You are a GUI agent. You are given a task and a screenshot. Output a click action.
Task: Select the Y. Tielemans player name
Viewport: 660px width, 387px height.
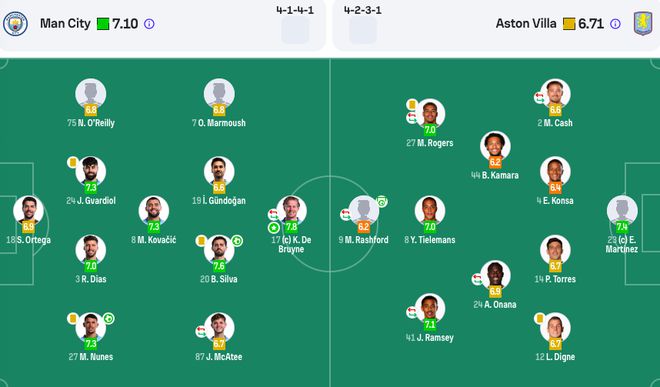[429, 240]
